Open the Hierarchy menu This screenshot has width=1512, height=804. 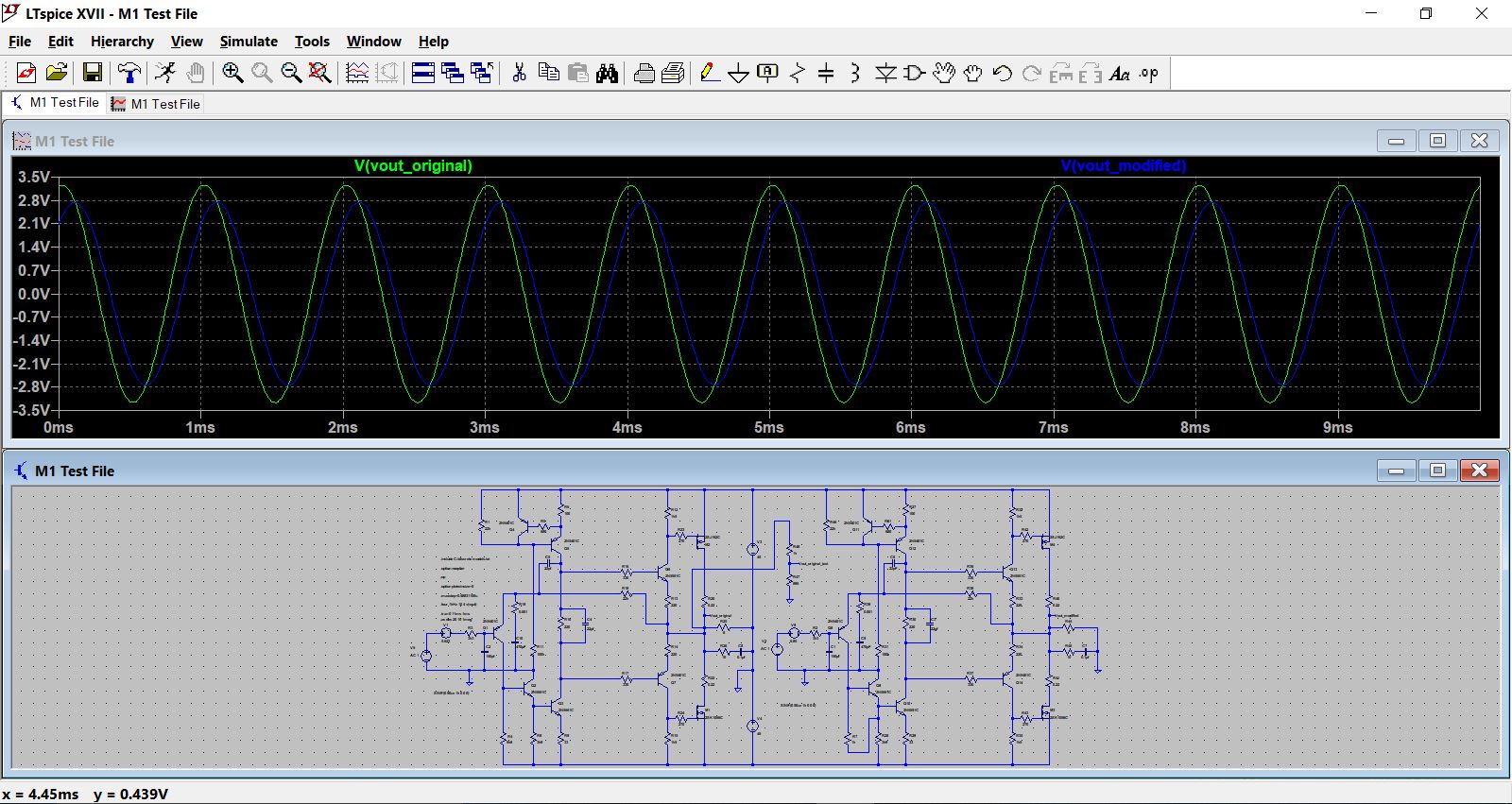(x=122, y=42)
